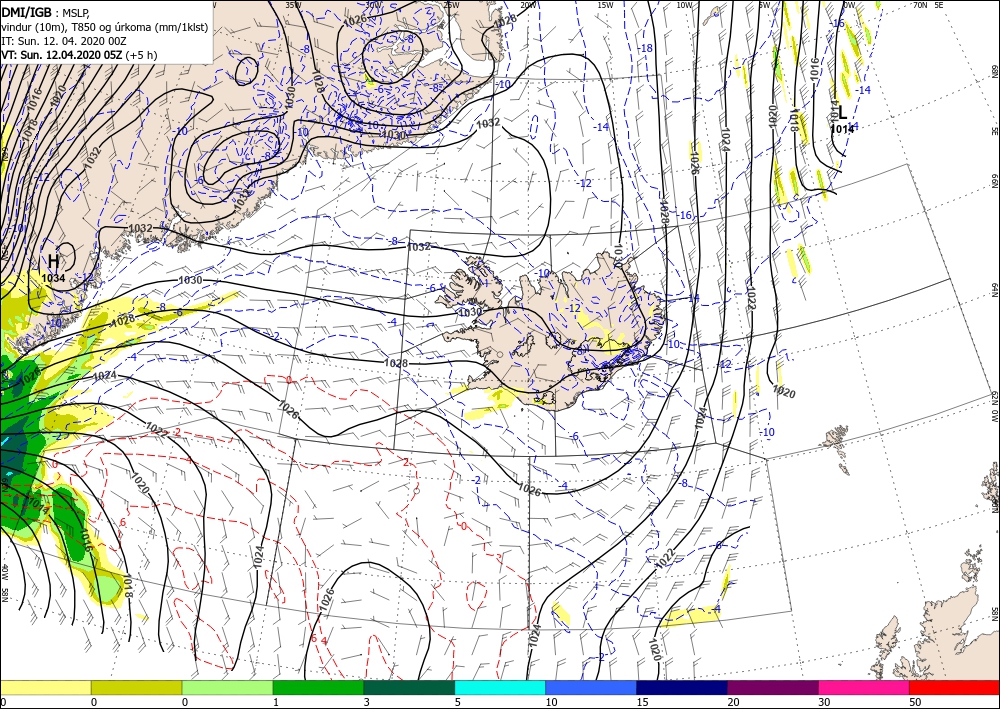1000x709 pixels.
Task: Pick the bright blue legend swatch
Action: (x=591, y=687)
